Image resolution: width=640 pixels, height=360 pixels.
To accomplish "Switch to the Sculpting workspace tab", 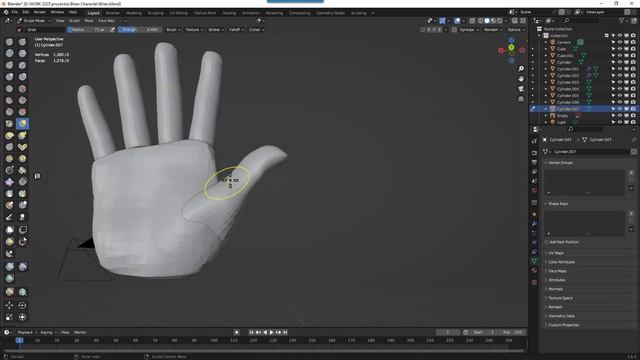I will click(x=156, y=13).
